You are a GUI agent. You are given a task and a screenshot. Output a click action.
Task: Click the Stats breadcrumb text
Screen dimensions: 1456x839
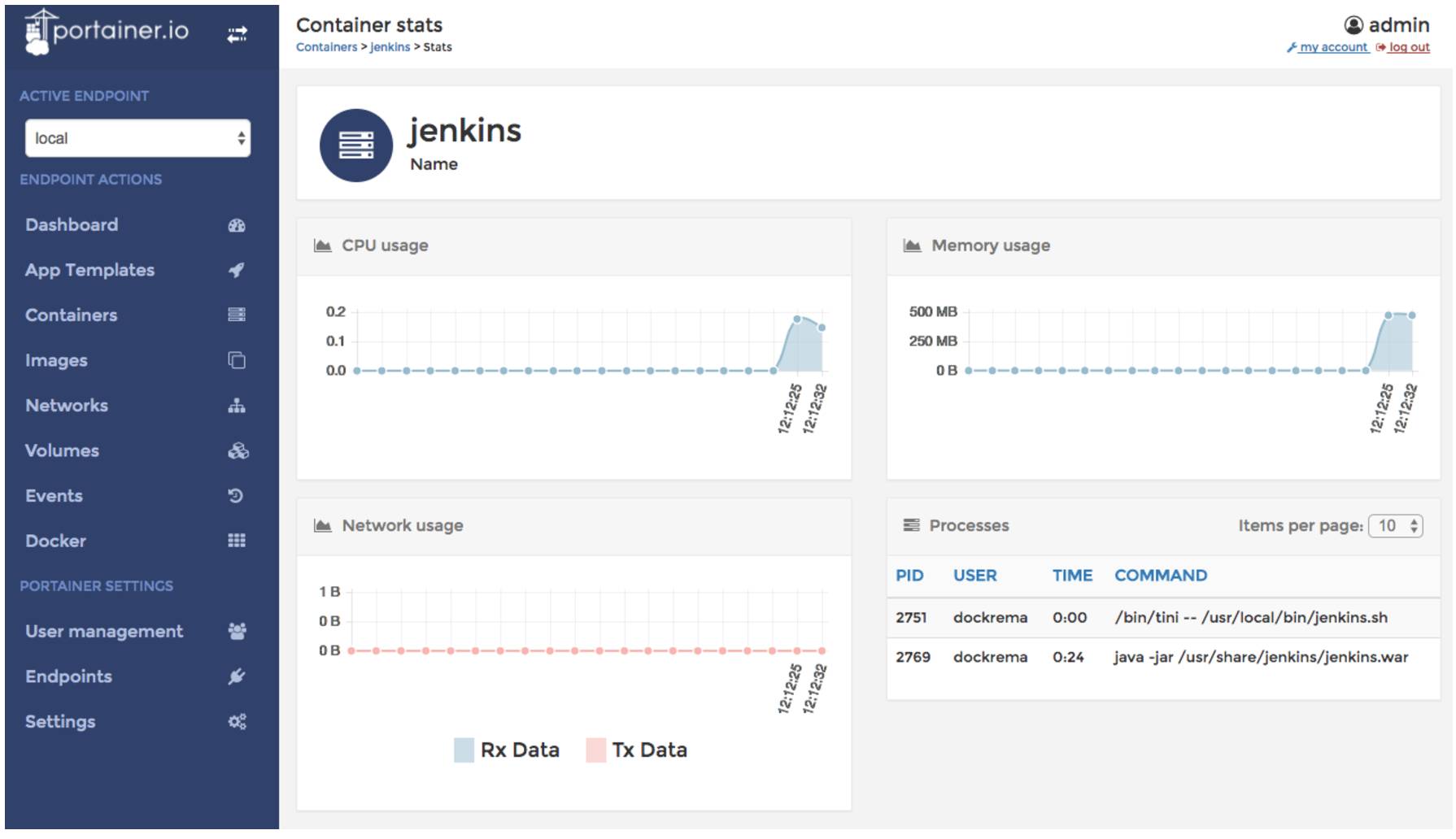coord(438,47)
